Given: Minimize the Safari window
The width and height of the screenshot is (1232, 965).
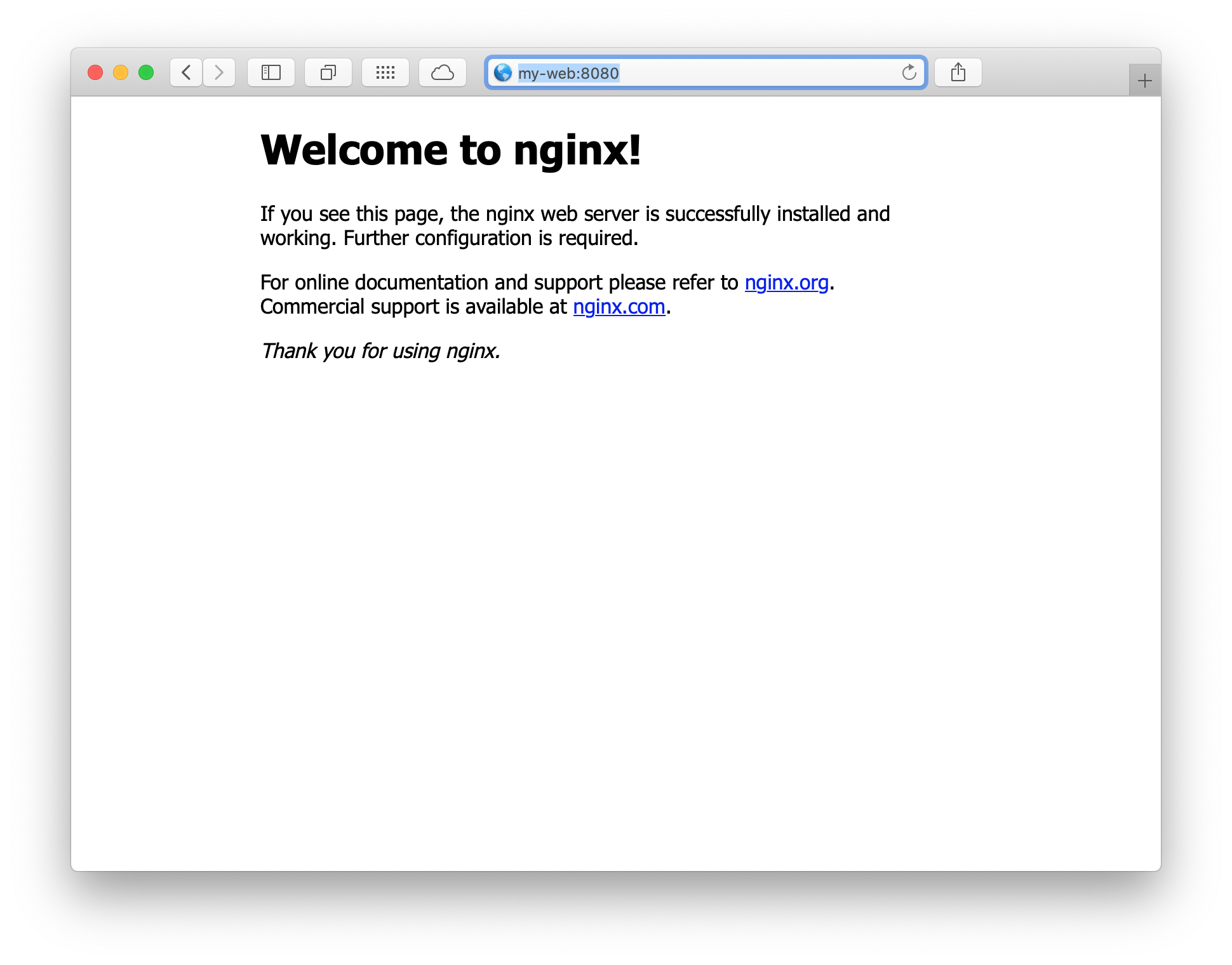Looking at the screenshot, I should click(121, 72).
